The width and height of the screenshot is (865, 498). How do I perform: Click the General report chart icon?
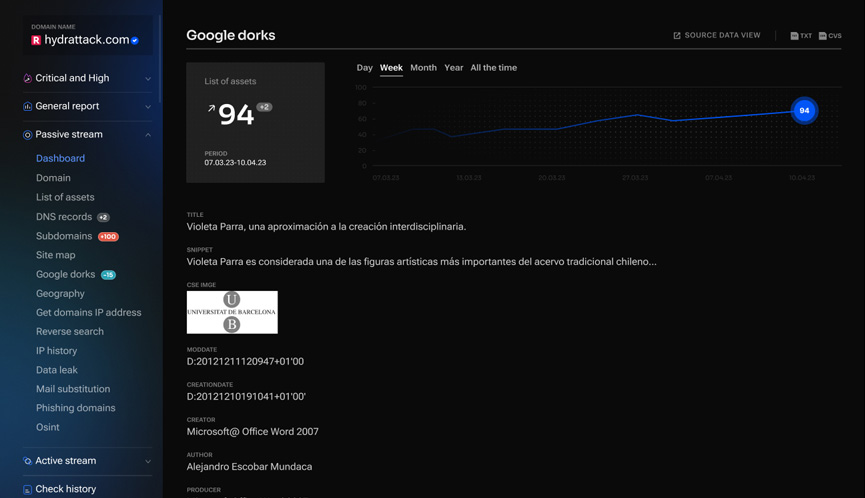click(28, 106)
